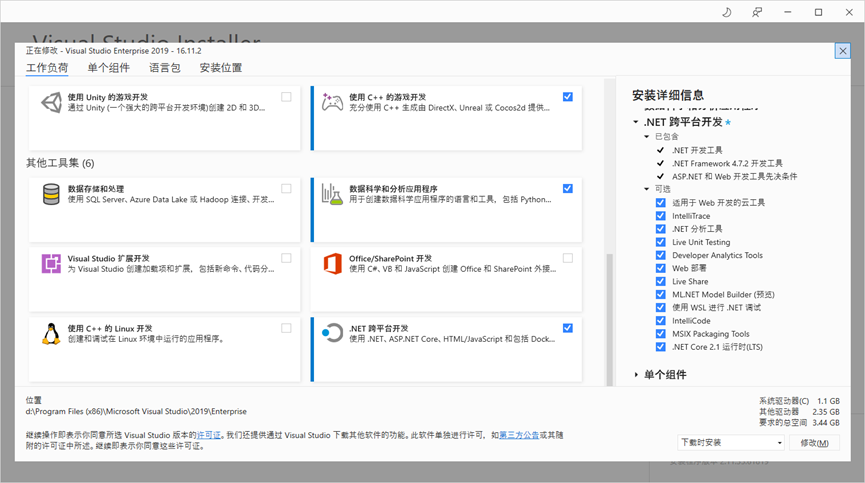Image resolution: width=865 pixels, height=483 pixels.
Task: Uncheck the IntelliTrace optional component
Action: [660, 216]
